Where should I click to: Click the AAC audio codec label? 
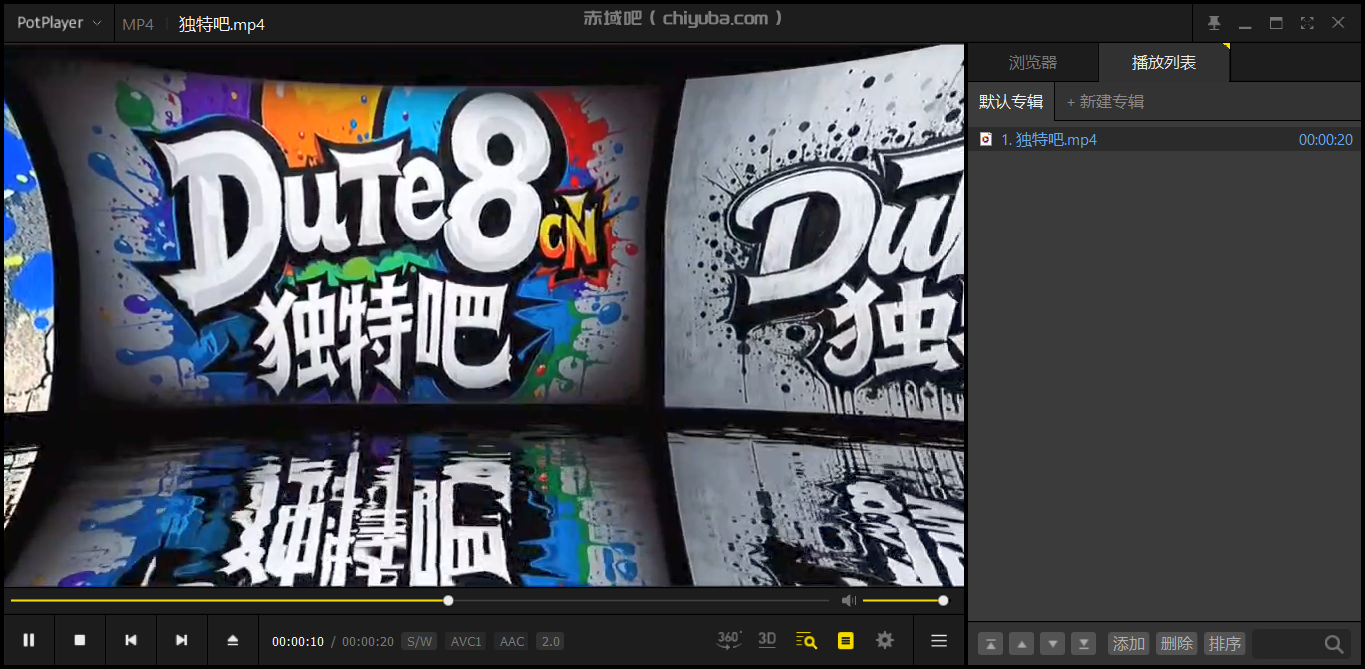pyautogui.click(x=512, y=641)
